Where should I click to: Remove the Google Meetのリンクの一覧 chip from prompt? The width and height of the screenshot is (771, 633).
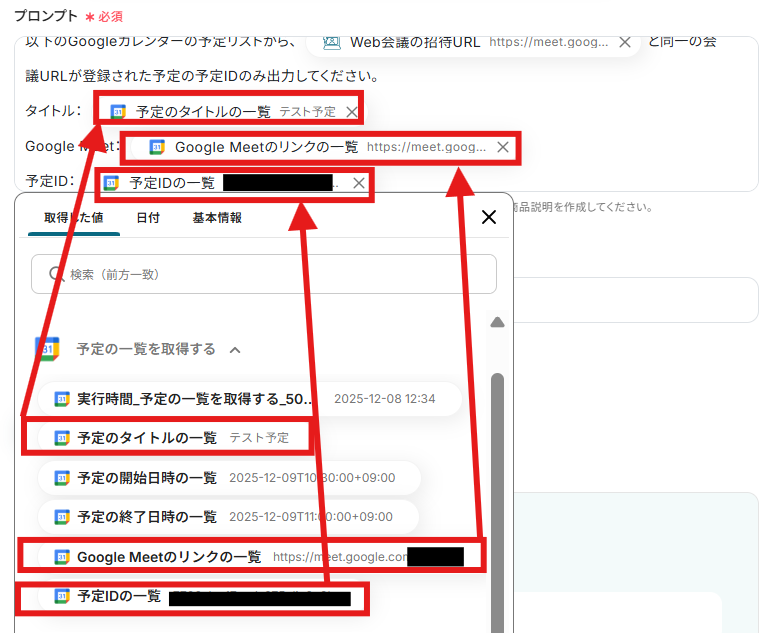click(503, 147)
